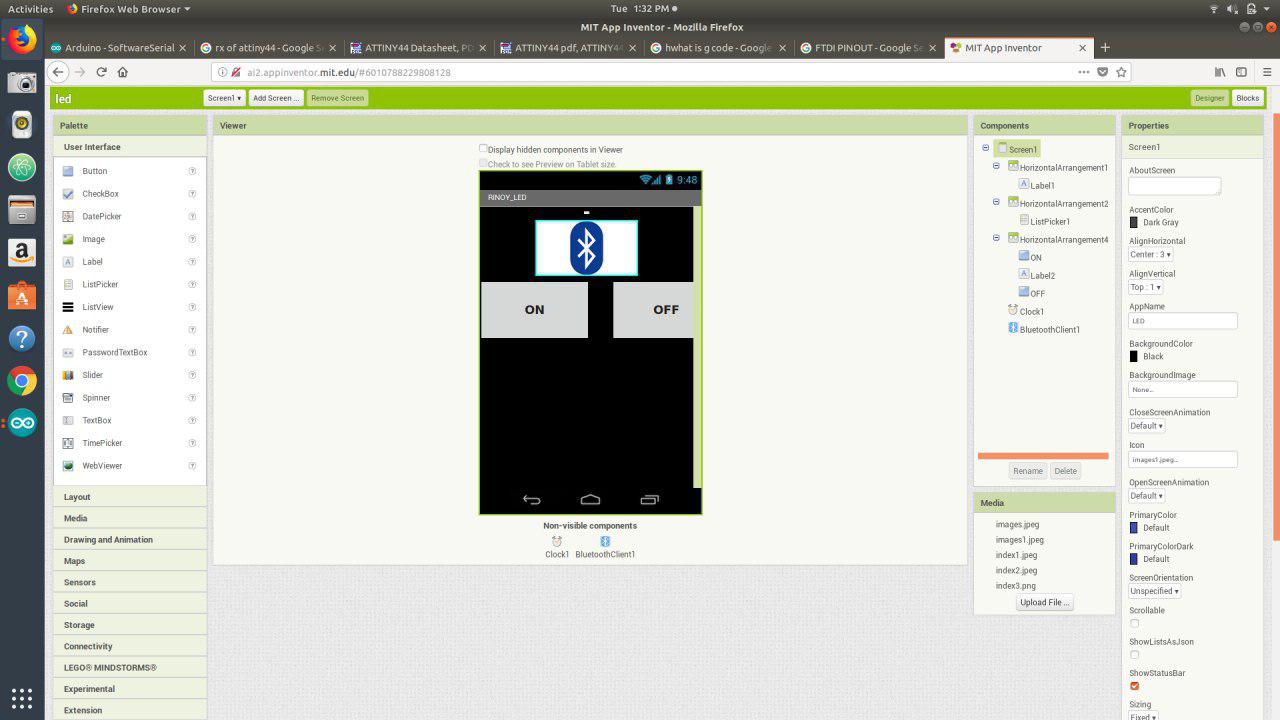This screenshot has height=720, width=1280.
Task: Open the Arduino IDE from the dock
Action: (22, 423)
